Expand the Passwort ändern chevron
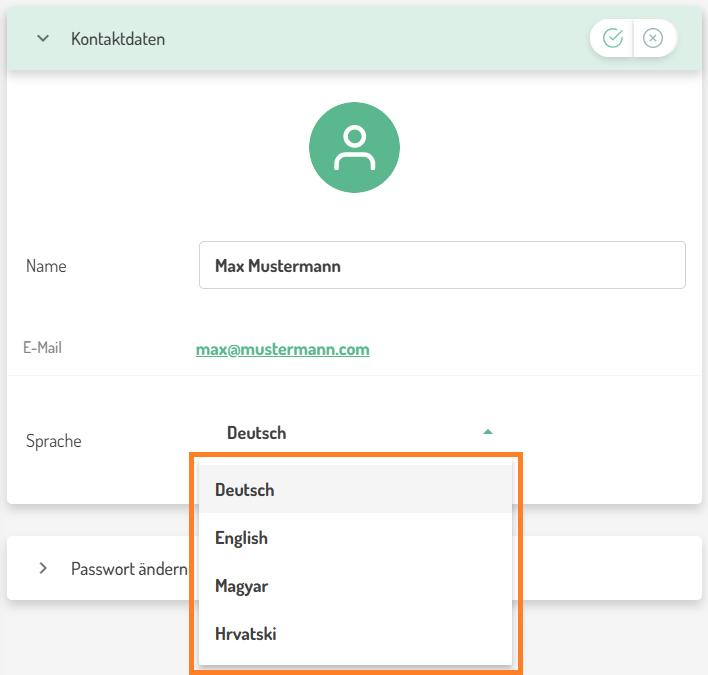This screenshot has height=675, width=708. pyautogui.click(x=43, y=568)
